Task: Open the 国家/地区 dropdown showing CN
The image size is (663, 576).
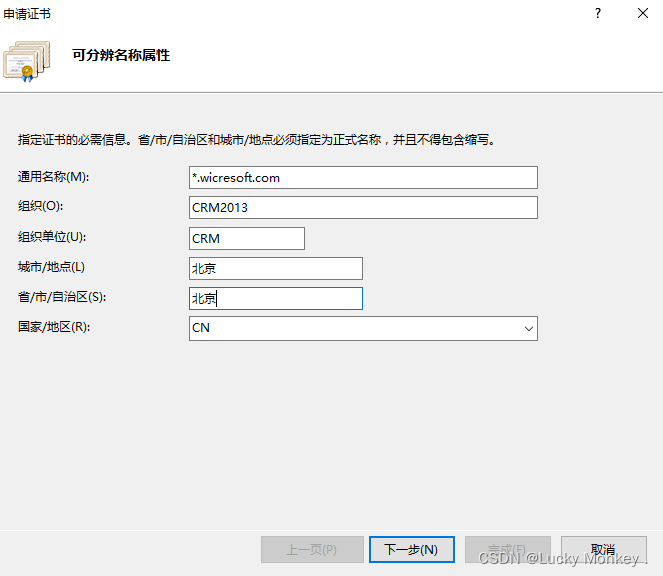Action: pyautogui.click(x=363, y=328)
